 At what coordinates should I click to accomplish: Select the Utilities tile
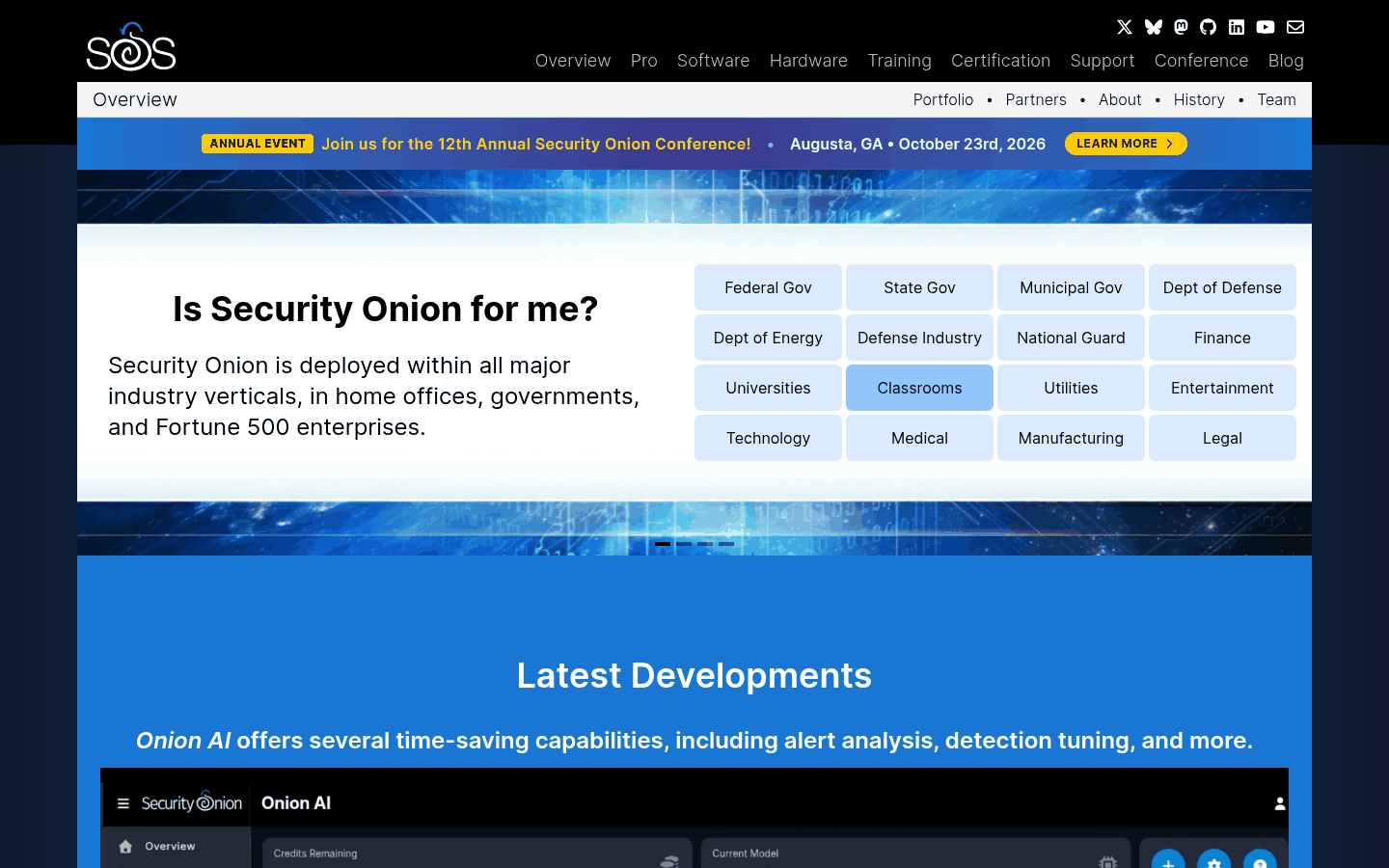(1071, 388)
